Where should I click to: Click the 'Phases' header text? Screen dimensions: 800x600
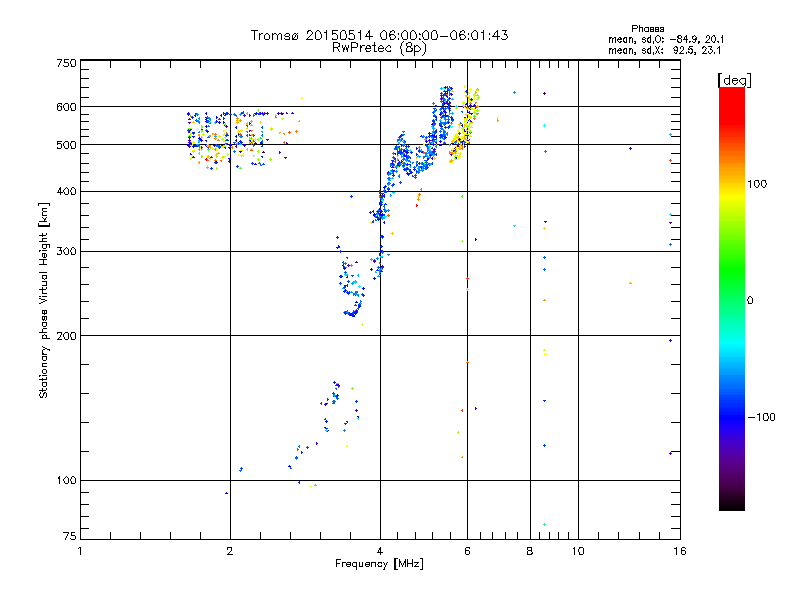(647, 29)
